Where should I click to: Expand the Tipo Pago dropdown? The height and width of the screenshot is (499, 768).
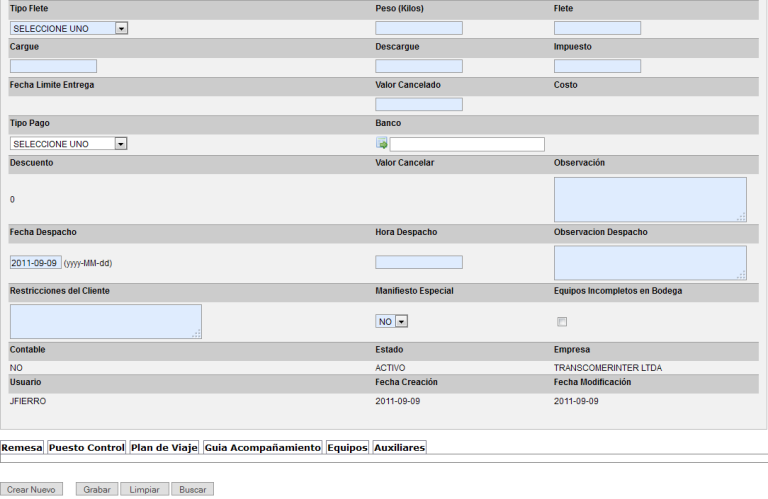pyautogui.click(x=69, y=144)
